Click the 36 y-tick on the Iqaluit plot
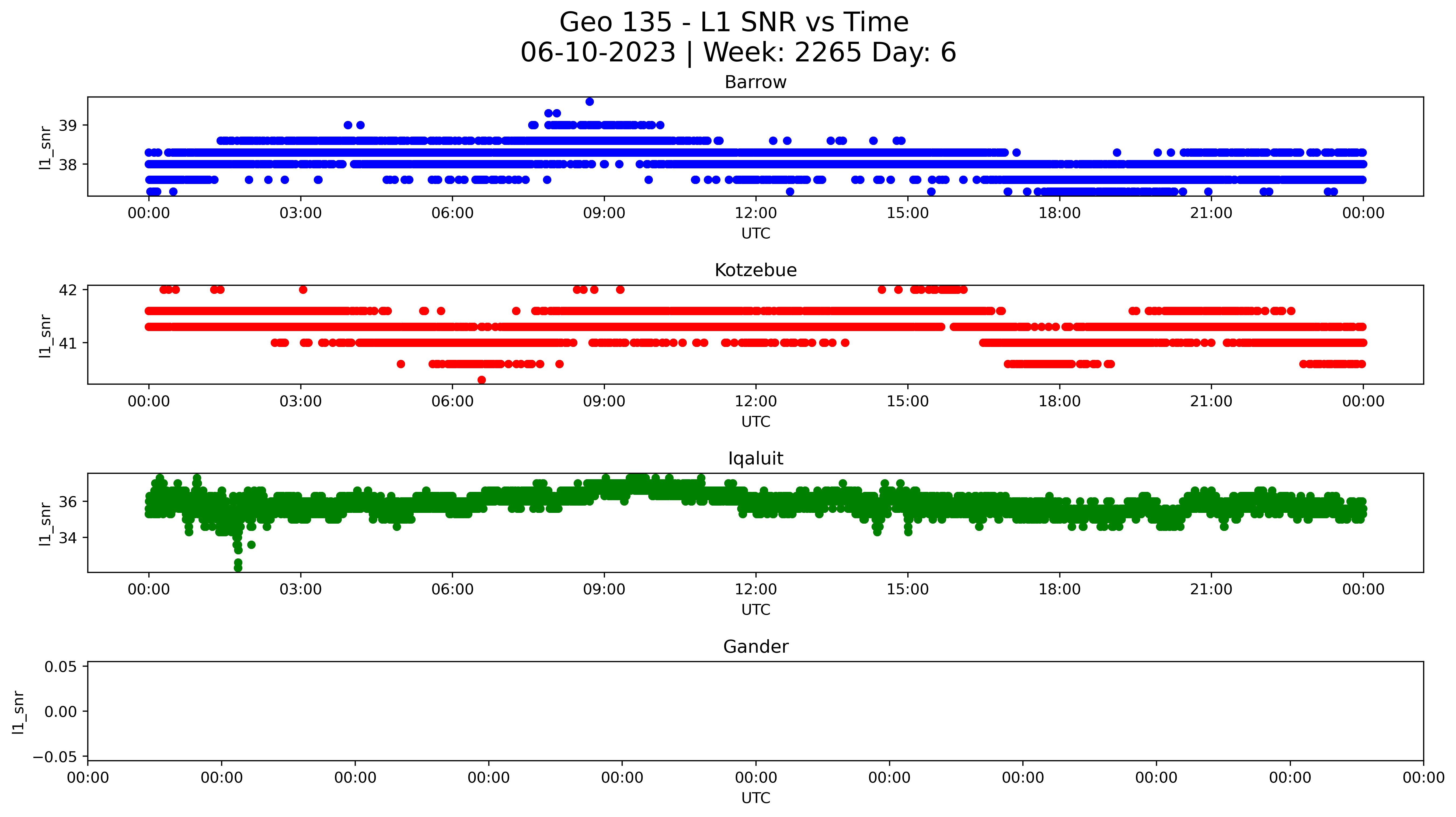Screen dimensions: 1456x817 click(x=68, y=502)
